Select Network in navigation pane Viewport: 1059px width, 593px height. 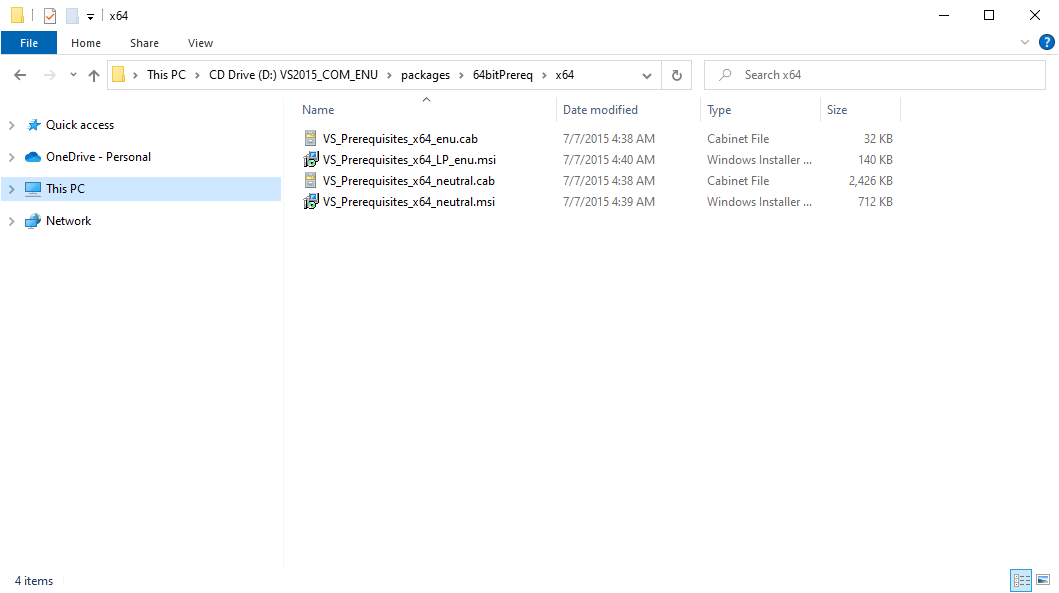pyautogui.click(x=68, y=221)
